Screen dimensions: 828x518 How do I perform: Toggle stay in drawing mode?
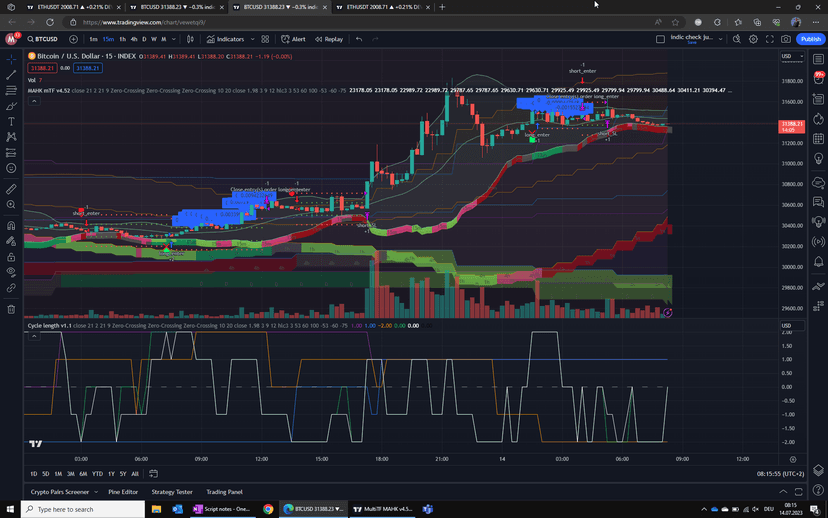click(11, 241)
